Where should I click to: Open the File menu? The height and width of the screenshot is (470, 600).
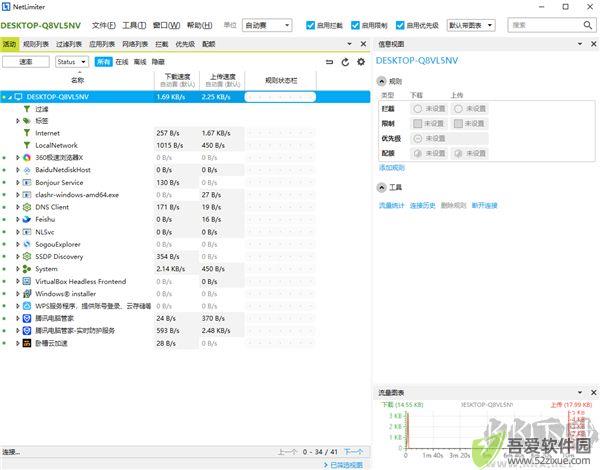[104, 25]
